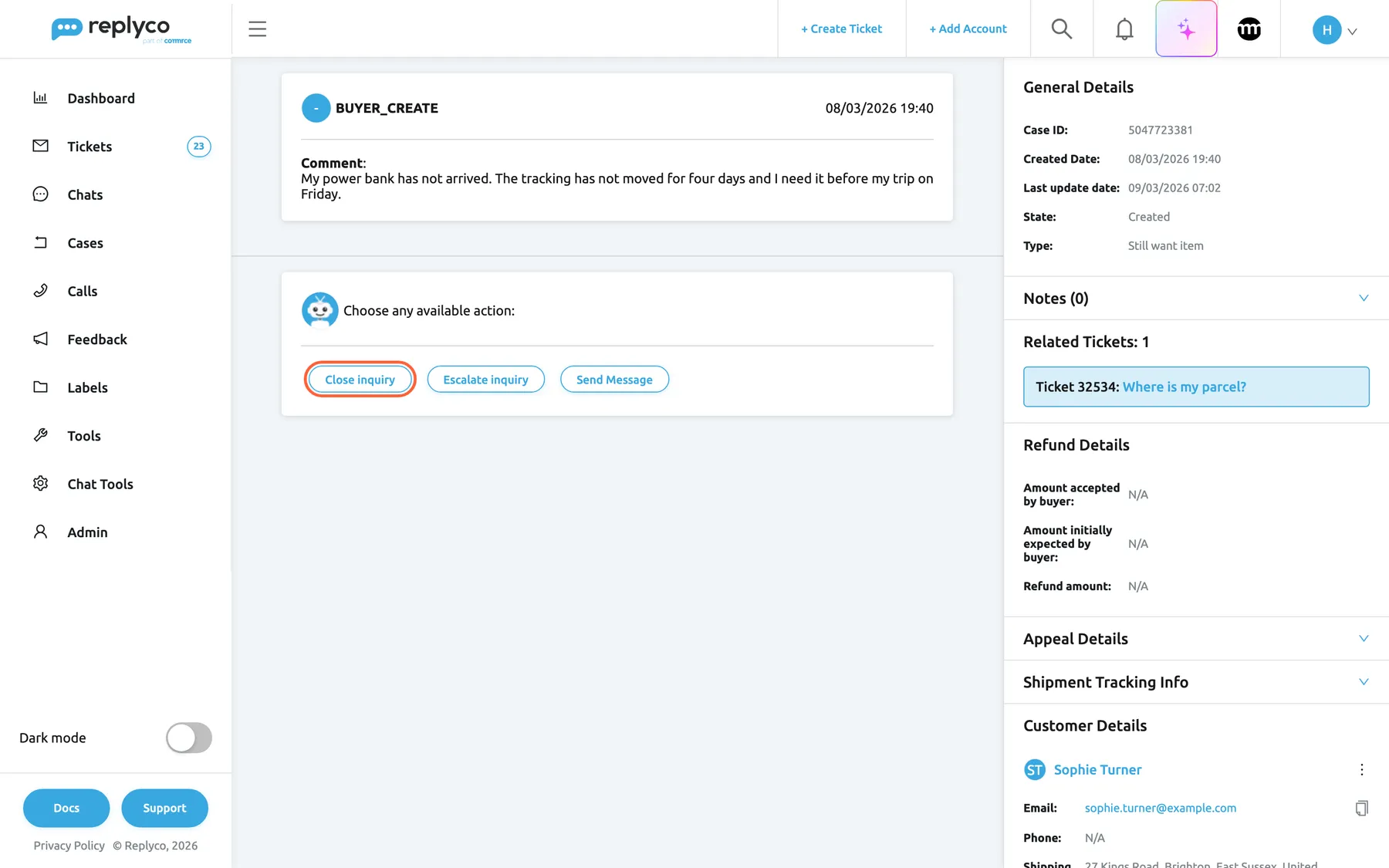Viewport: 1389px width, 868px height.
Task: Click the H user avatar
Action: coord(1326,30)
